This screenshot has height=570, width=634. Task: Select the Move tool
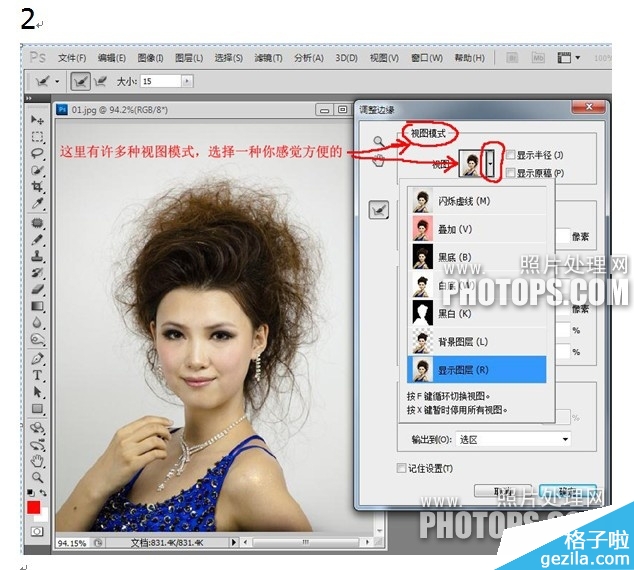[x=37, y=120]
